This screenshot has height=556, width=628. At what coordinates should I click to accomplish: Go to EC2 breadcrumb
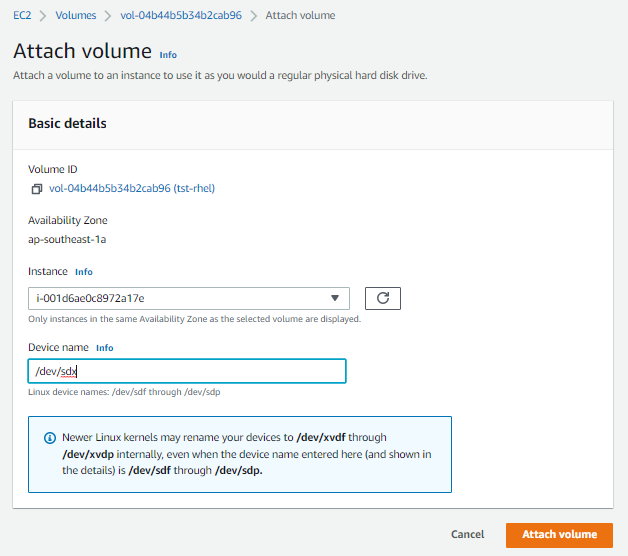[x=22, y=15]
